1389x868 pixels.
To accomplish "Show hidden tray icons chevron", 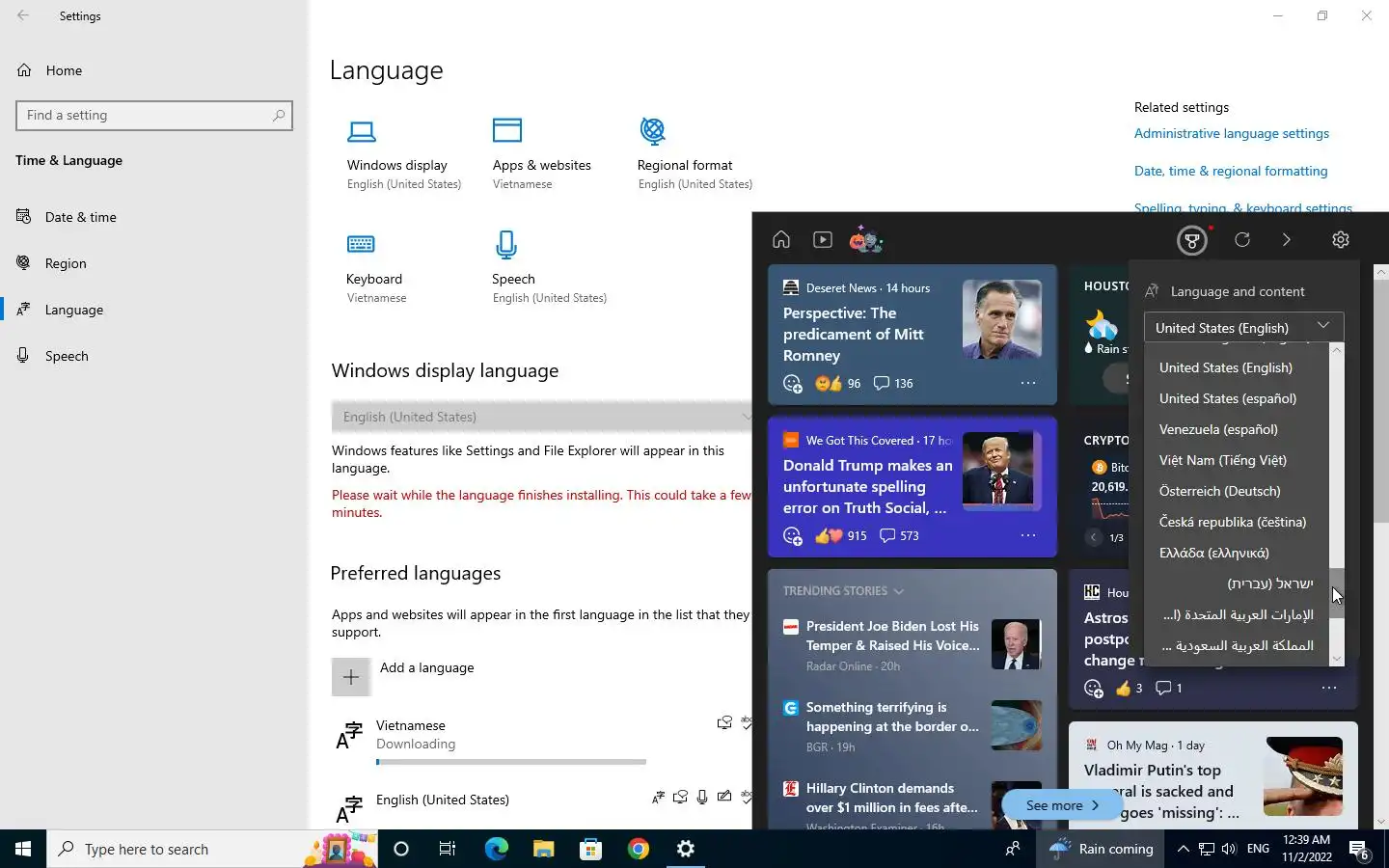I will (x=1183, y=849).
